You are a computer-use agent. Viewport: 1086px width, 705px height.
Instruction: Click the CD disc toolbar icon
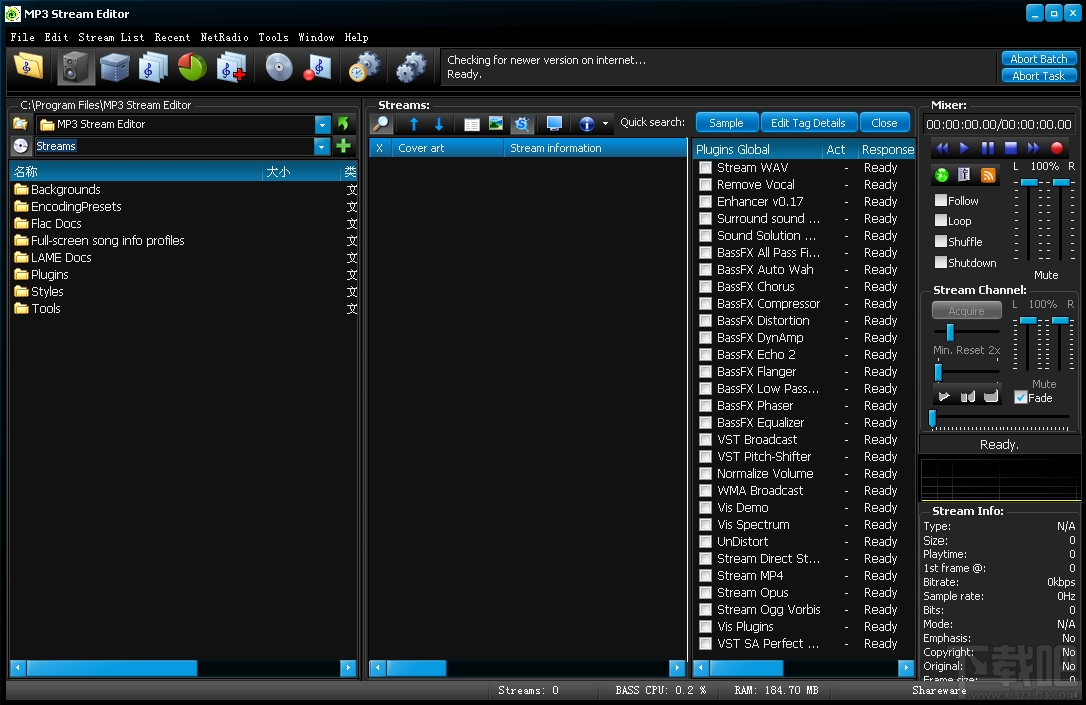(x=279, y=67)
